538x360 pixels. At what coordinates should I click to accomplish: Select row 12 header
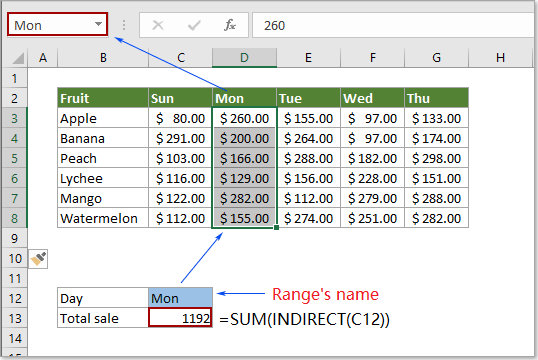coord(14,298)
